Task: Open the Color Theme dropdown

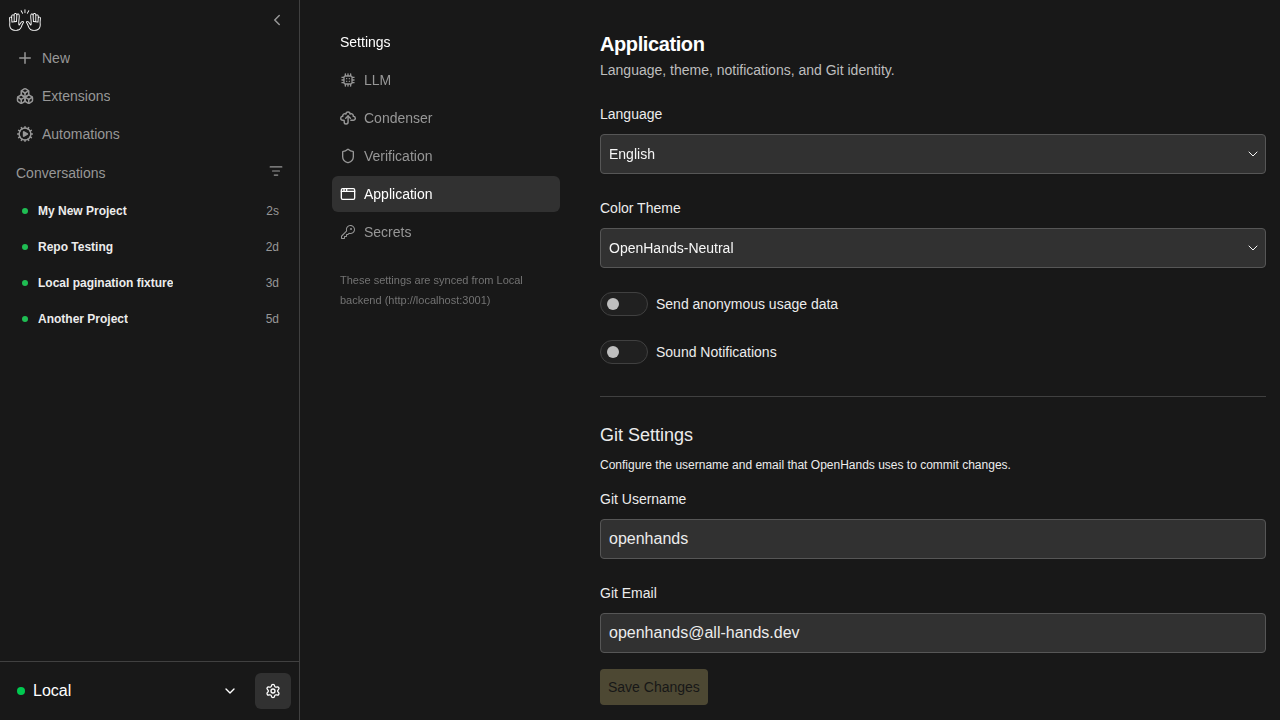Action: click(x=933, y=248)
